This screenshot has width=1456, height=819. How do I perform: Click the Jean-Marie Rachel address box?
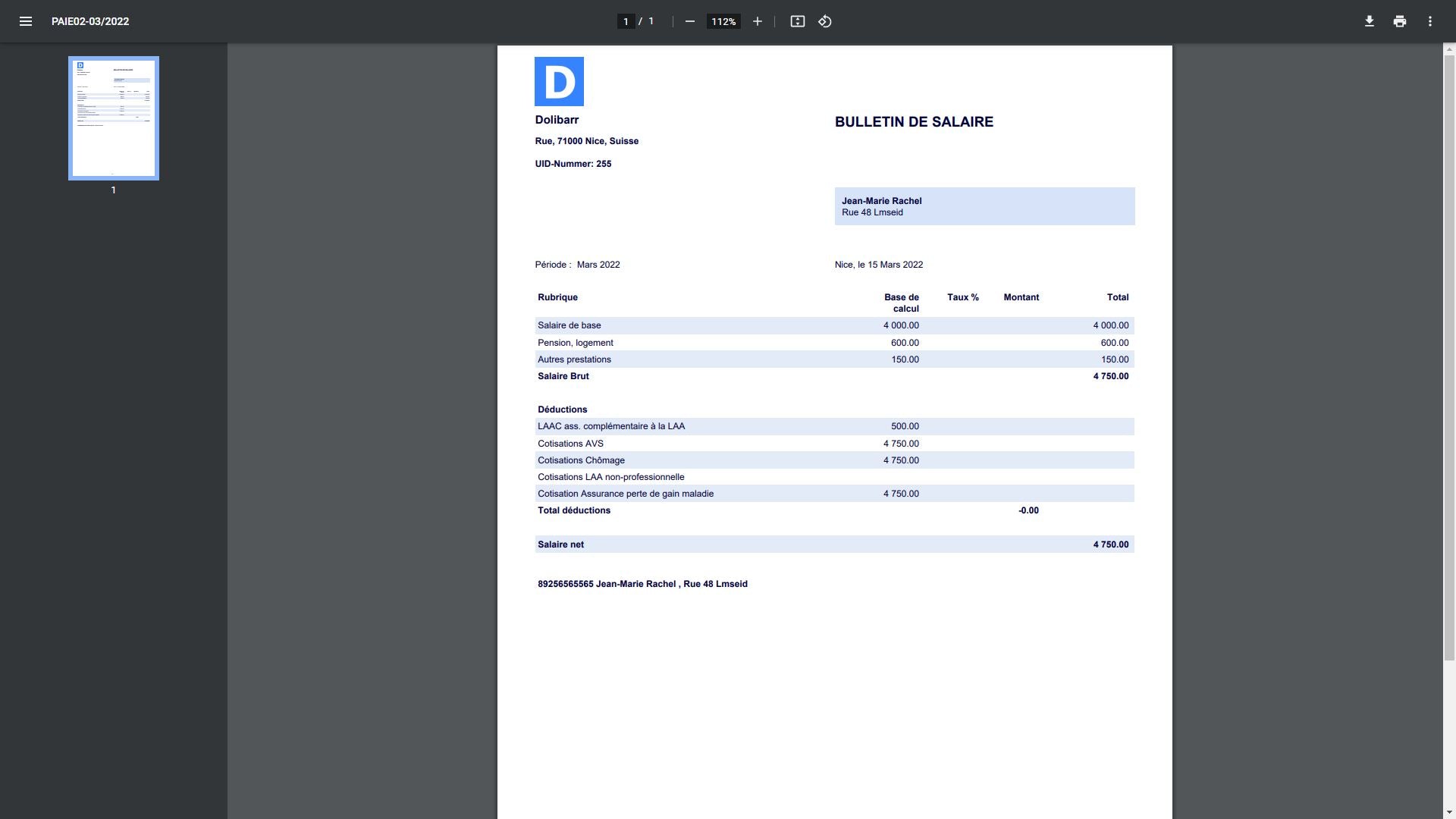984,206
